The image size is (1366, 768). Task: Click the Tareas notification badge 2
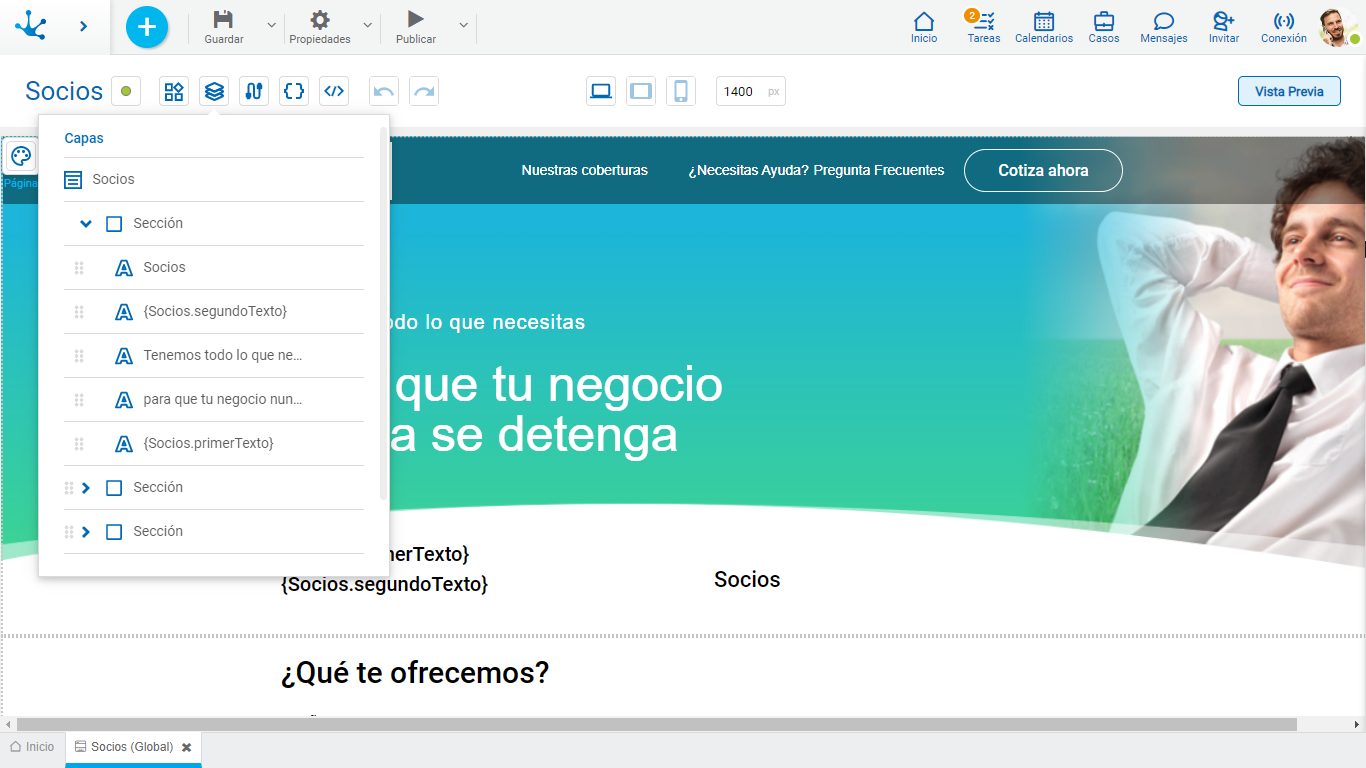[972, 15]
